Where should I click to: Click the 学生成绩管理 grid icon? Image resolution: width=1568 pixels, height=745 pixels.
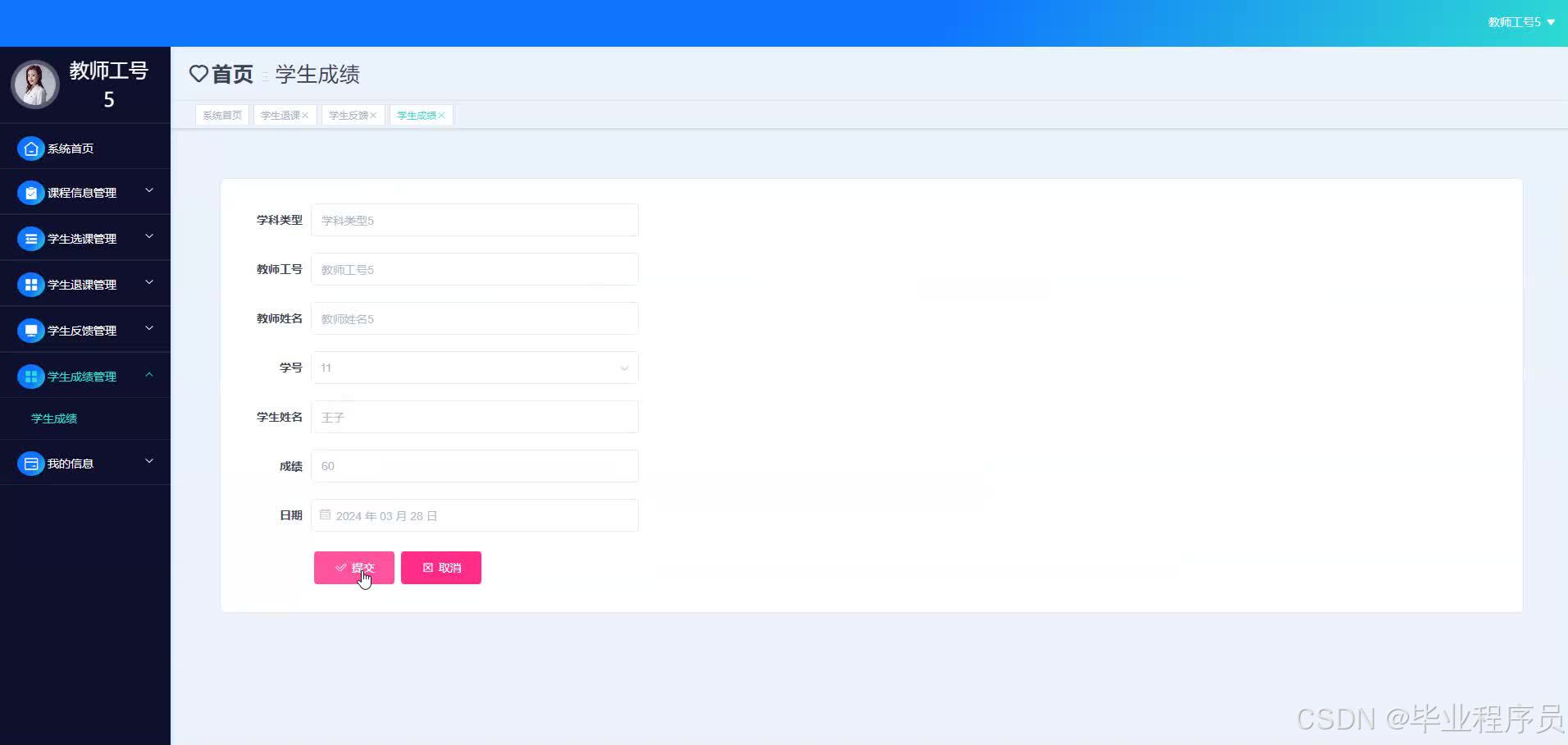tap(30, 377)
